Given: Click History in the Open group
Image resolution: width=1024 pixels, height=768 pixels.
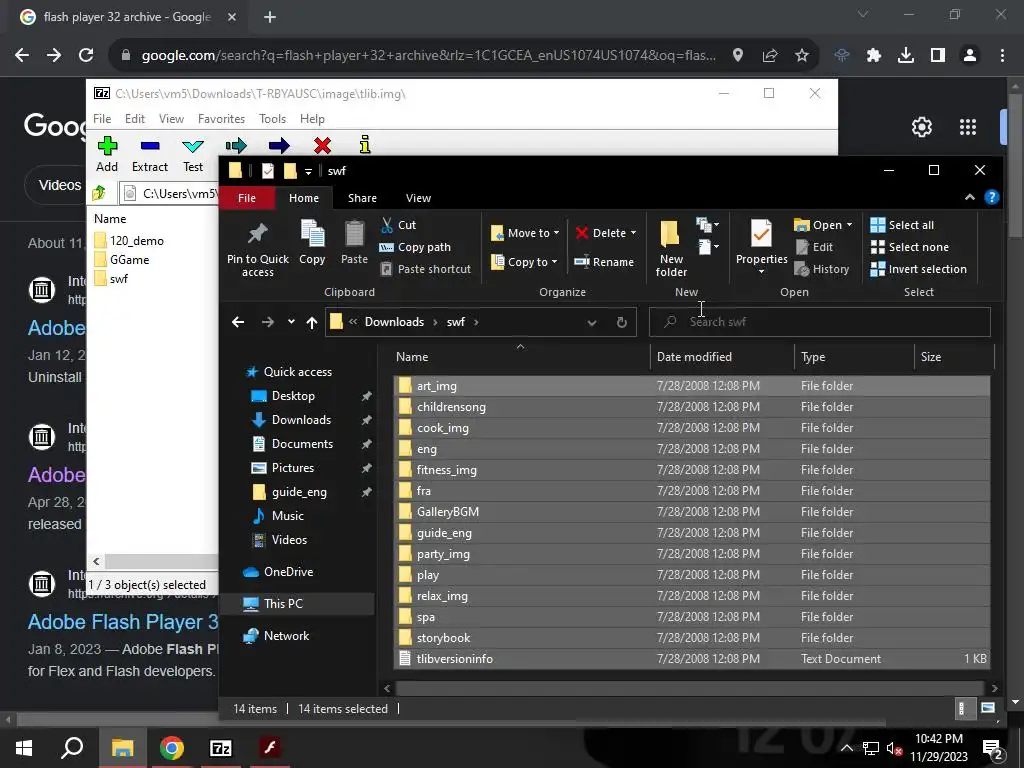Looking at the screenshot, I should pos(822,269).
